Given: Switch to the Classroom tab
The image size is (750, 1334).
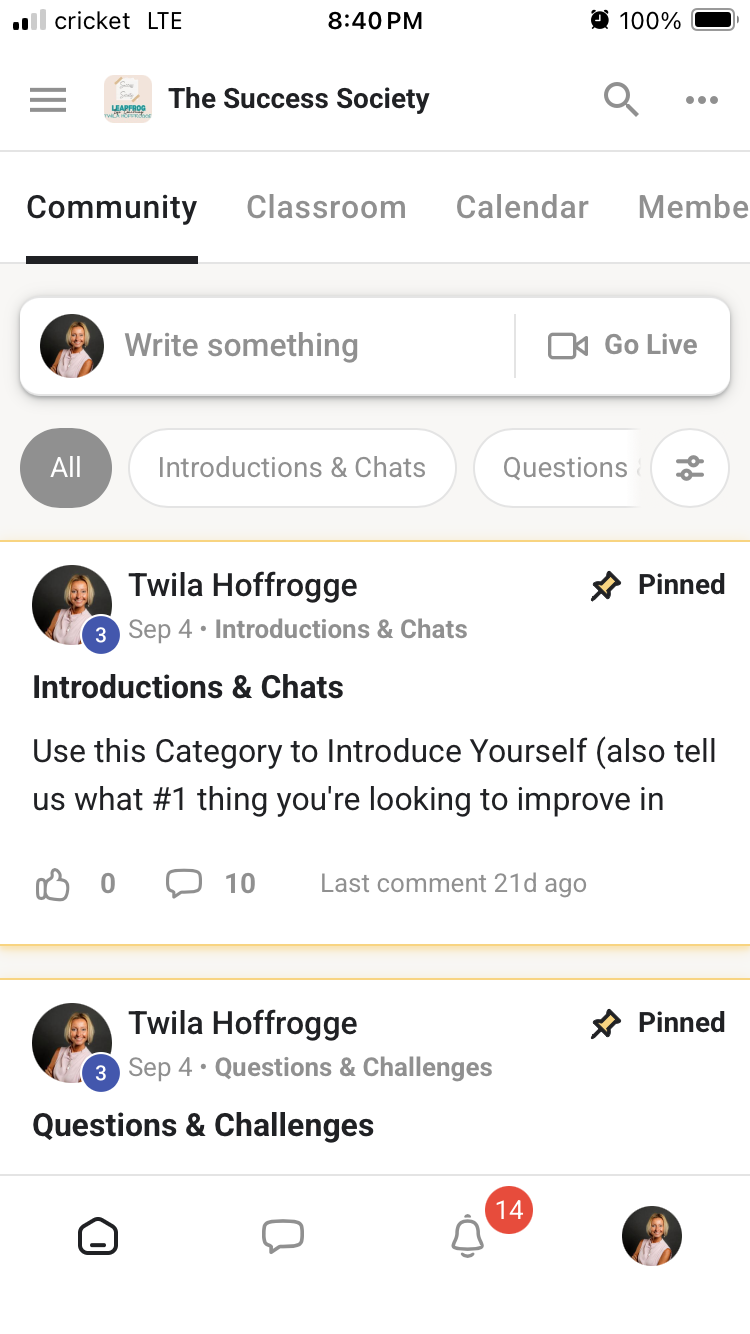Looking at the screenshot, I should click(326, 207).
